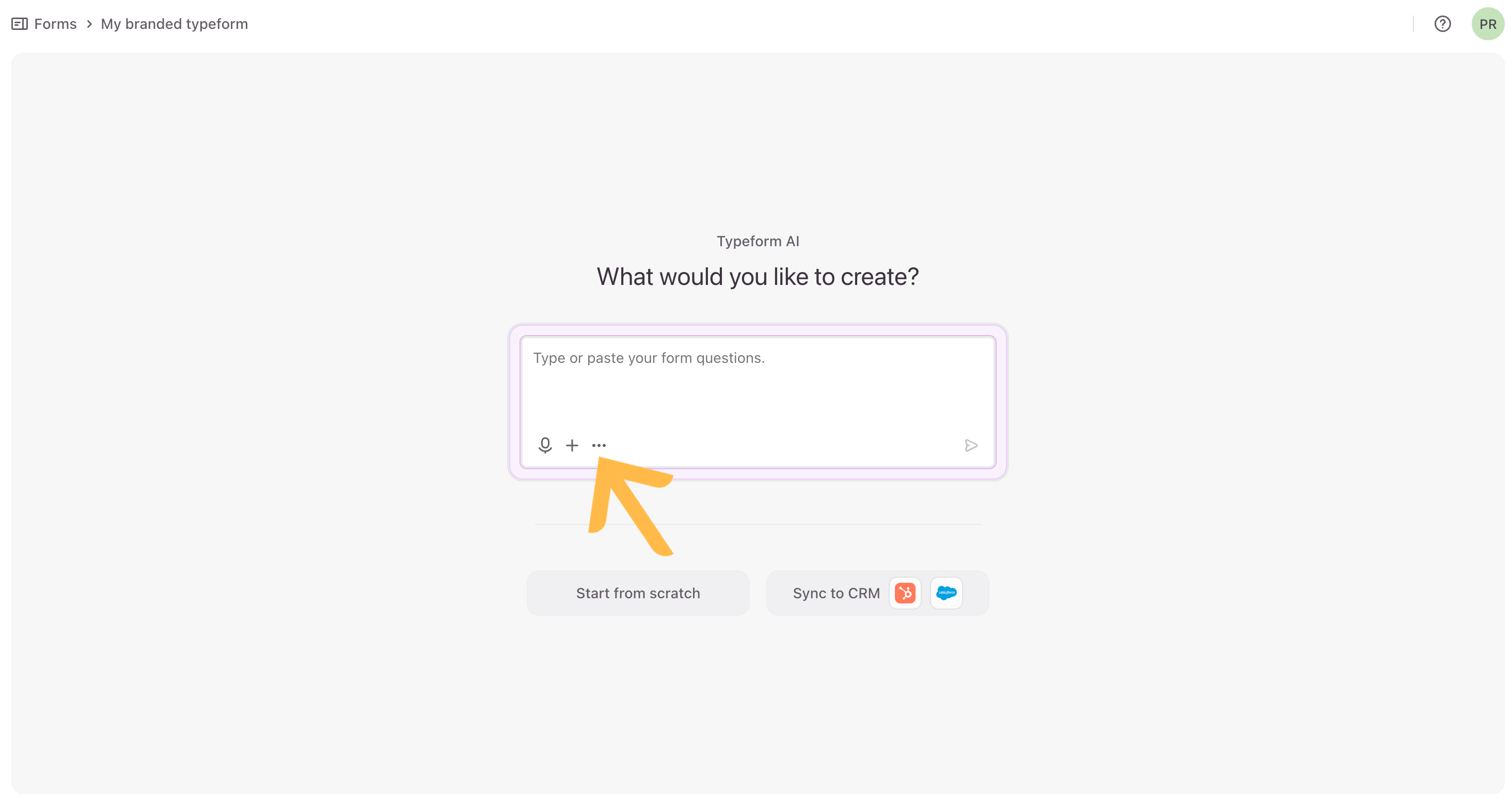Click the "What would you like to create?" heading

[x=757, y=277]
